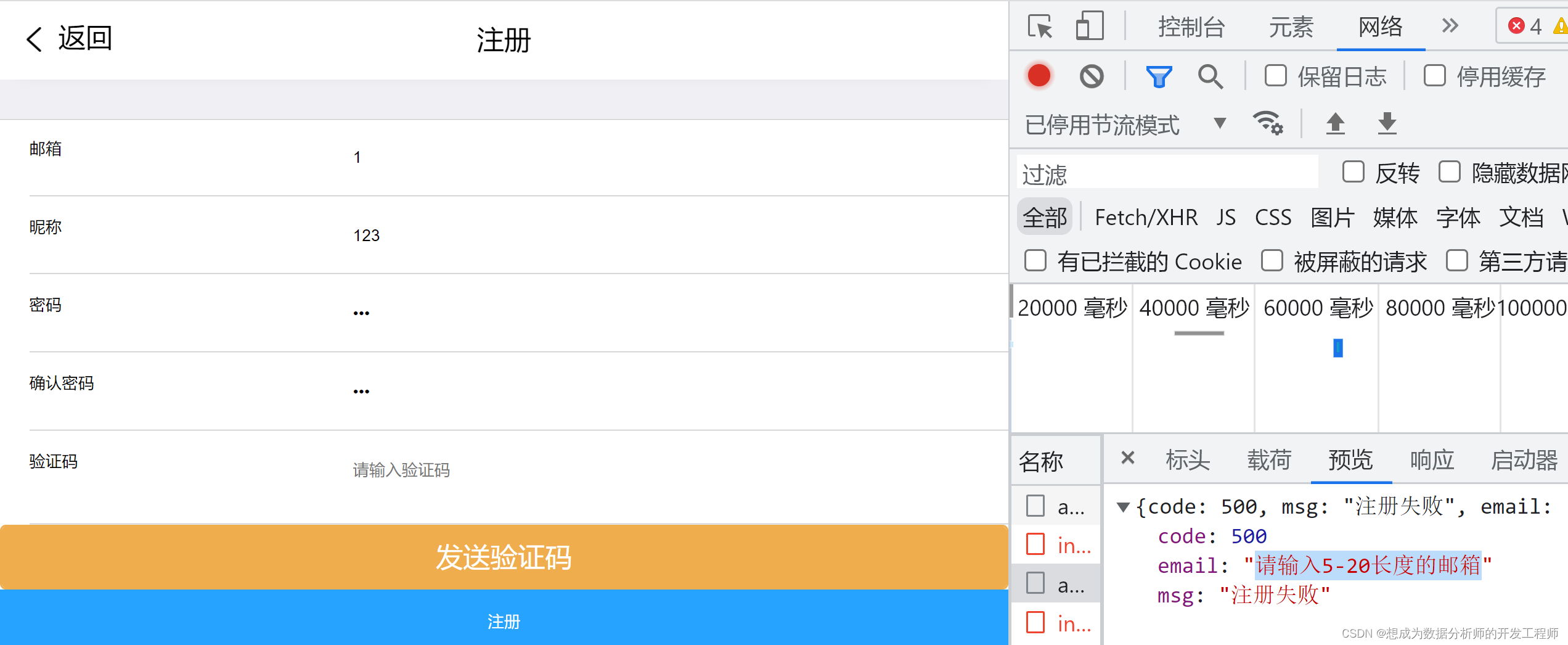
Task: Stop recording network log
Action: [1039, 76]
